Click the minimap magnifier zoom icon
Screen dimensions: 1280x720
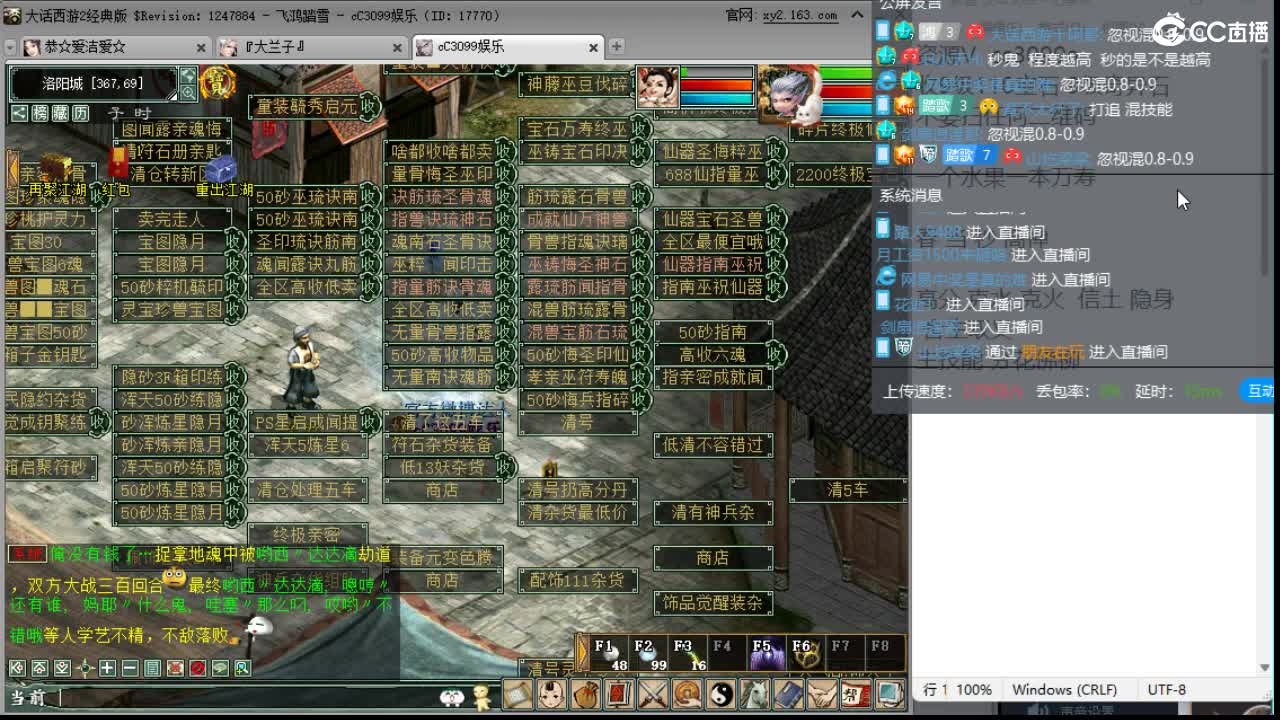coord(187,93)
